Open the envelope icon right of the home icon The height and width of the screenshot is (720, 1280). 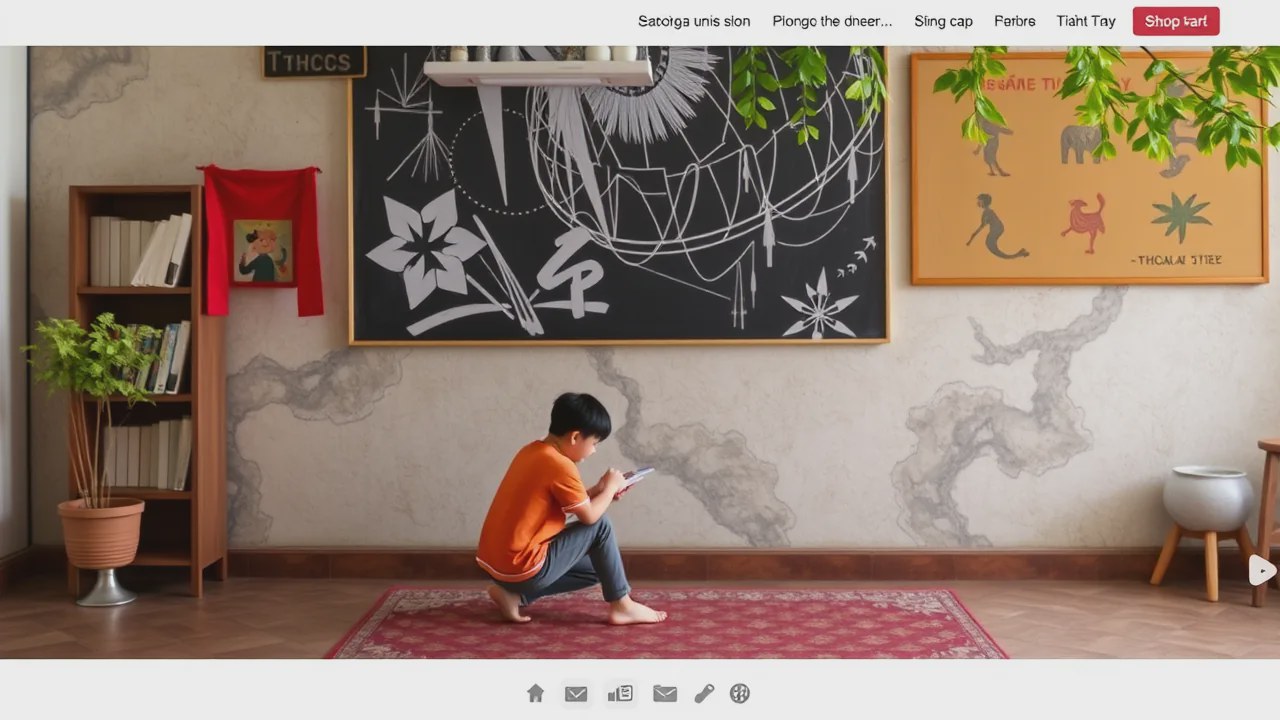click(x=576, y=694)
